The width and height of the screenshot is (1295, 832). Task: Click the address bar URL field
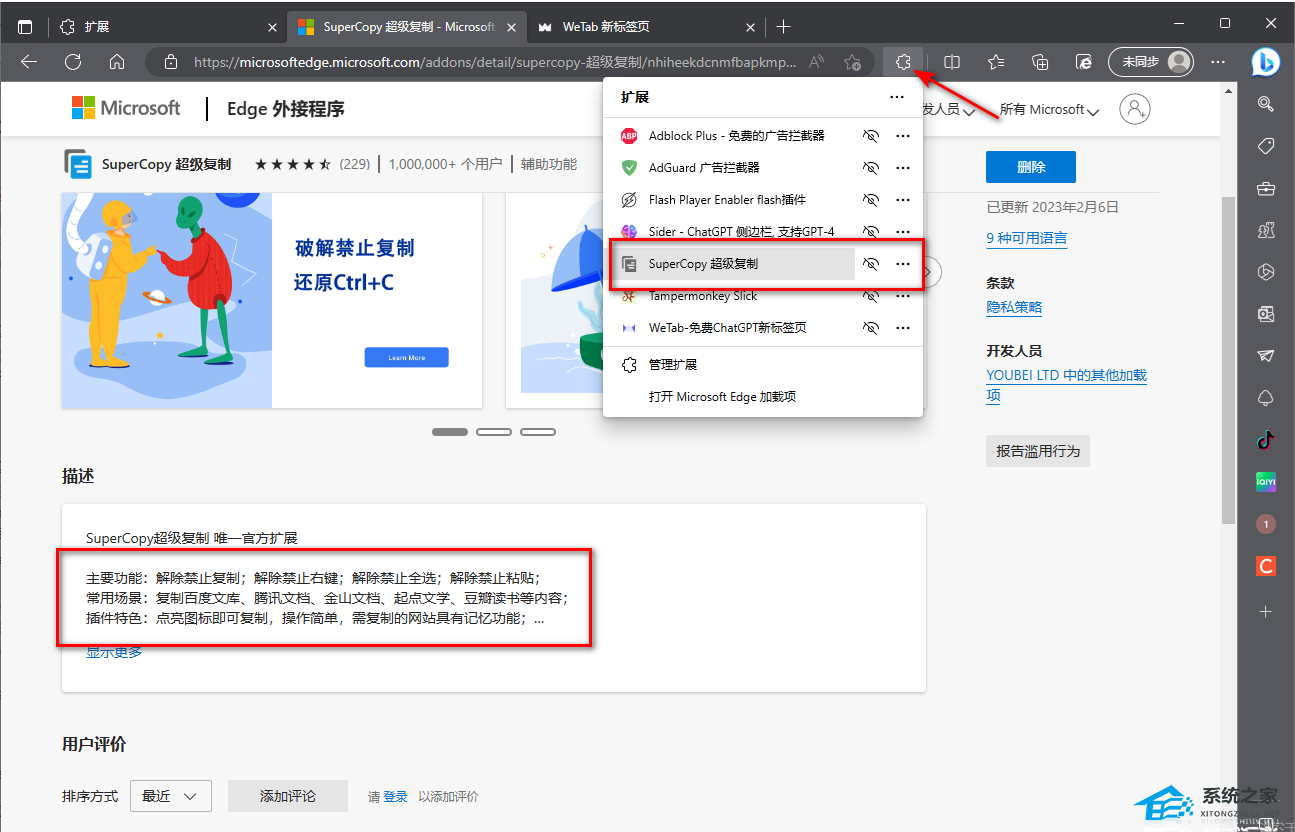click(x=495, y=62)
